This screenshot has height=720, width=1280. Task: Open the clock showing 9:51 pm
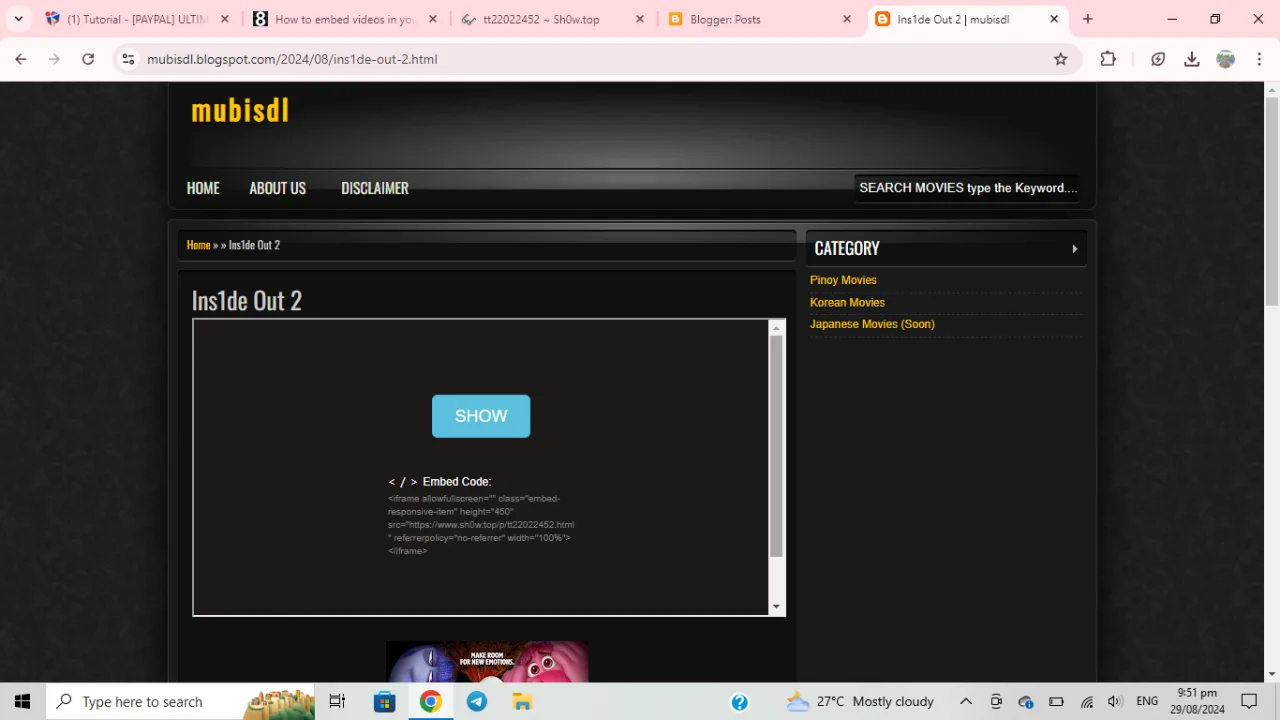(1197, 702)
